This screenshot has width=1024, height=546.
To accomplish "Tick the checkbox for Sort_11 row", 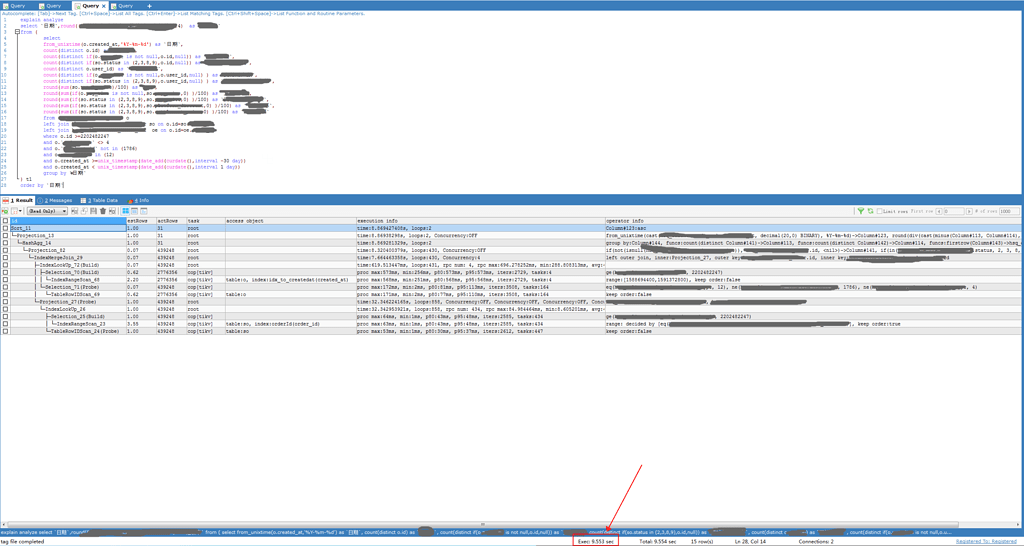I will (x=5, y=228).
